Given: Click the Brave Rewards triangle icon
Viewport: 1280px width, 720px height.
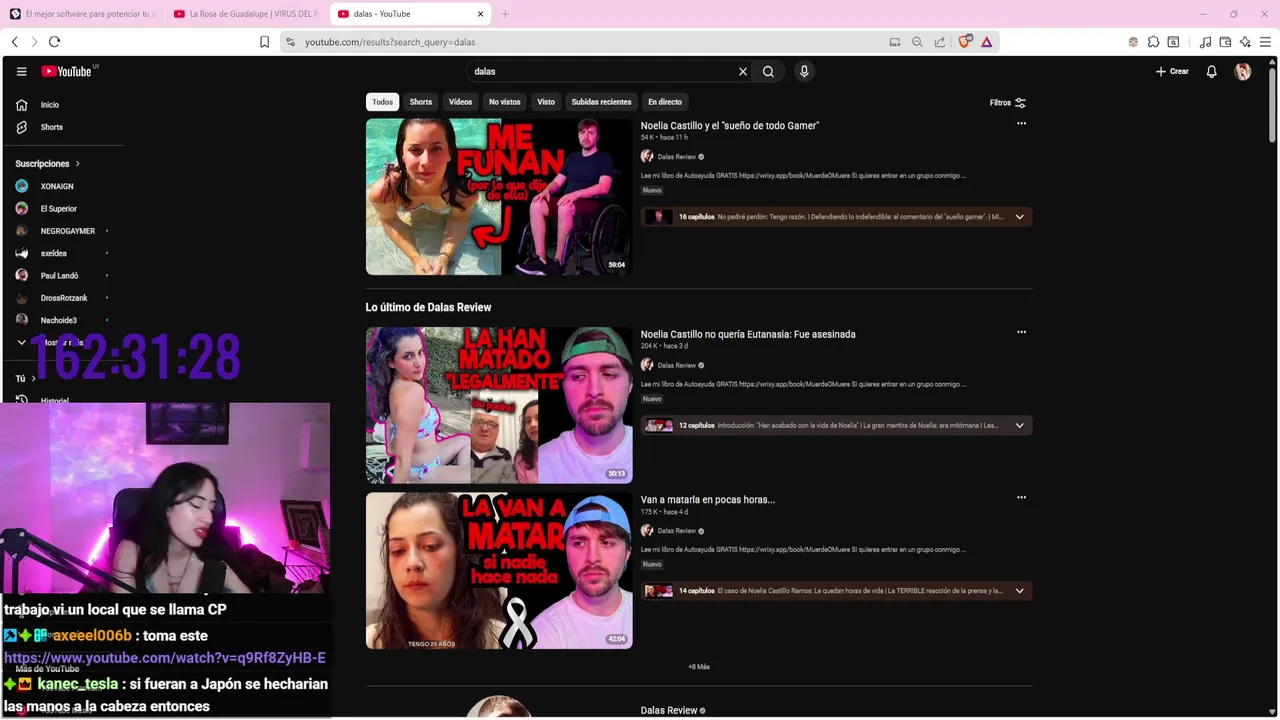Looking at the screenshot, I should tap(986, 42).
